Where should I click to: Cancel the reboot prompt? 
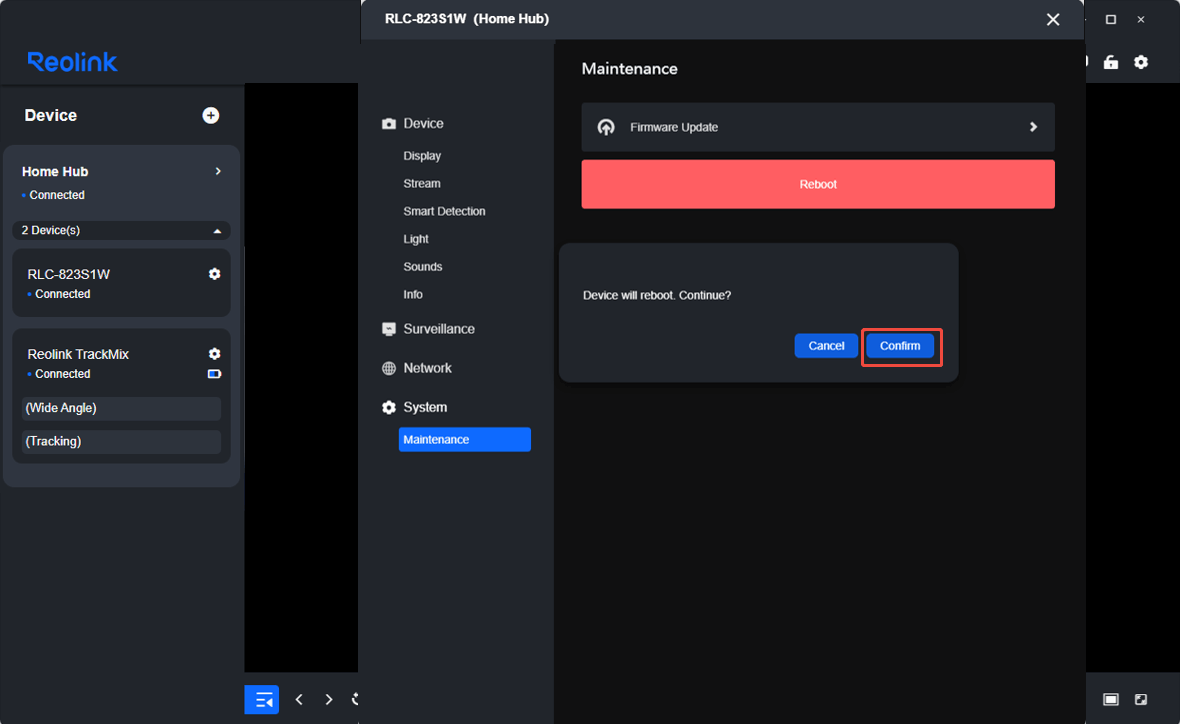coord(826,346)
